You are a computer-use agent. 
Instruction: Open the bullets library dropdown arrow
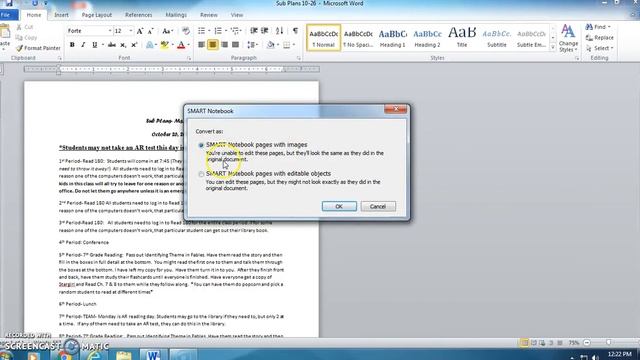tap(209, 31)
